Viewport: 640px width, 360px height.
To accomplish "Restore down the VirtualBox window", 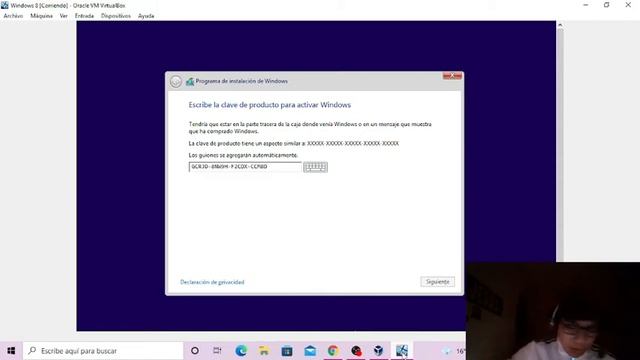I will point(607,5).
